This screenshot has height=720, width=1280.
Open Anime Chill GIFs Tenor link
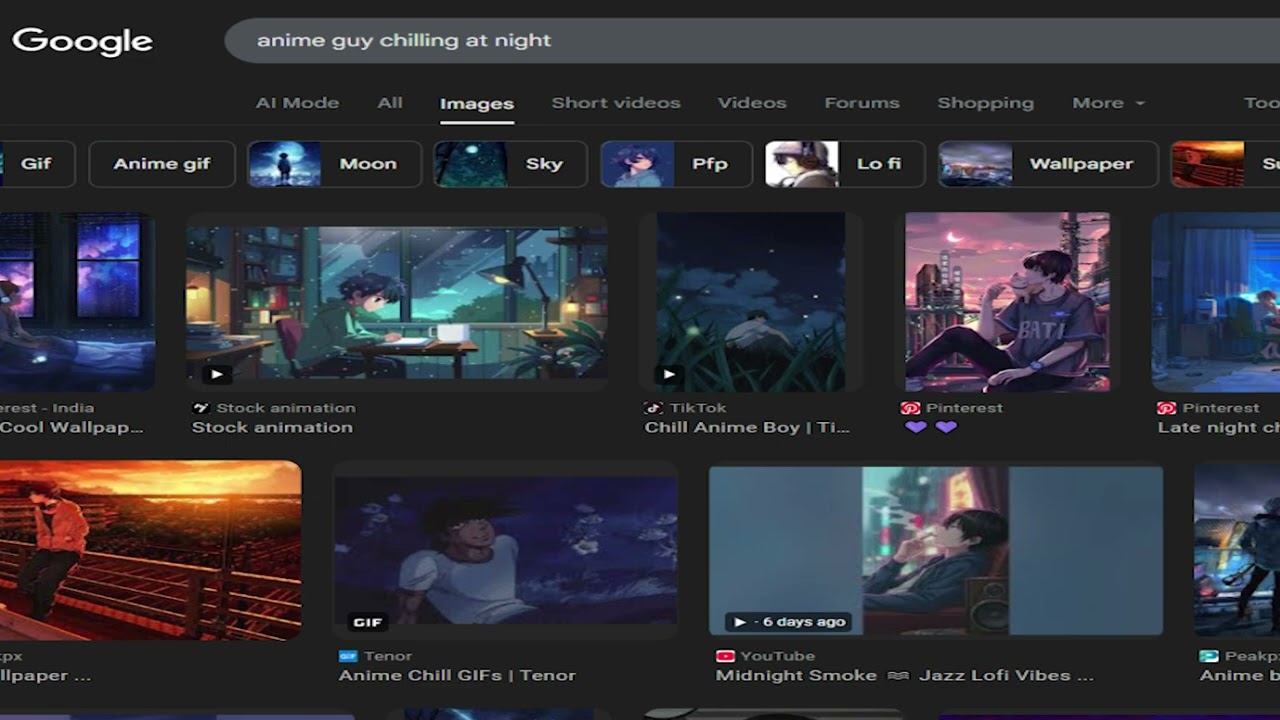457,675
